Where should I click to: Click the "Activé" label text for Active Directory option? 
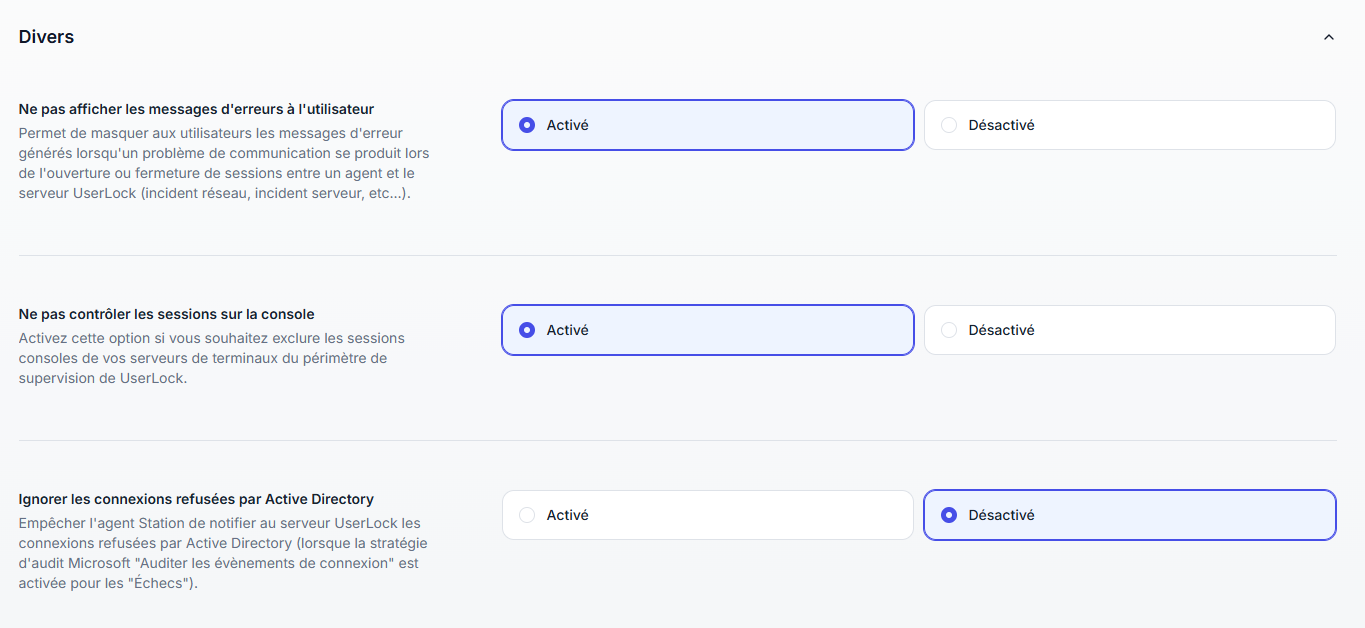(x=567, y=515)
